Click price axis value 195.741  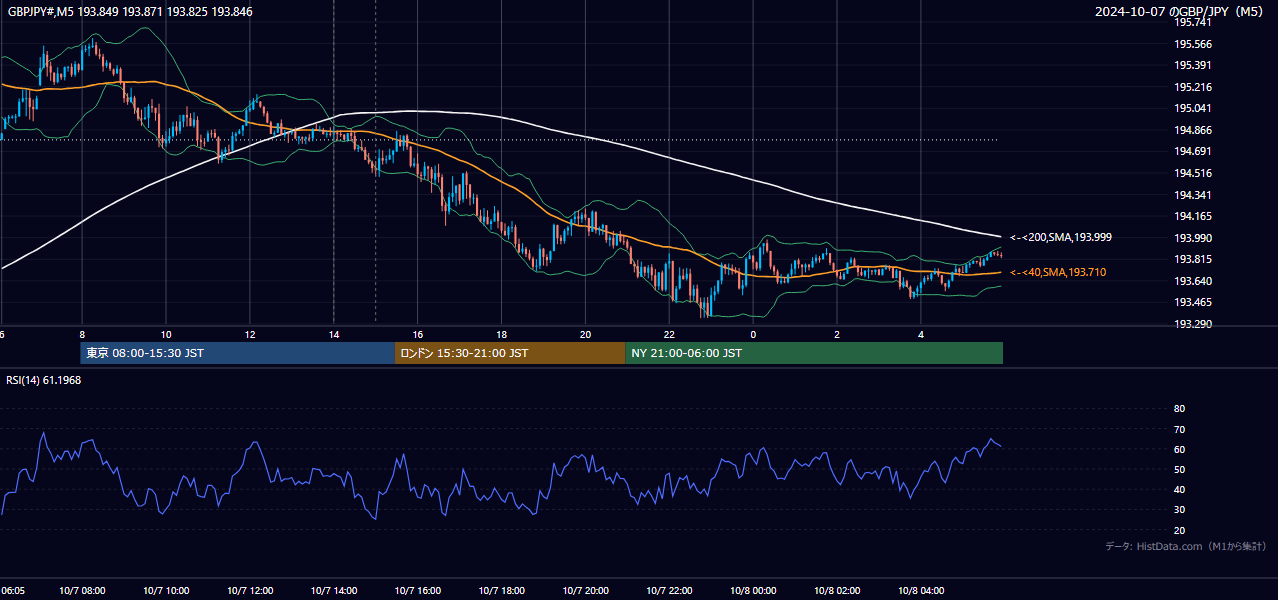coord(1192,22)
